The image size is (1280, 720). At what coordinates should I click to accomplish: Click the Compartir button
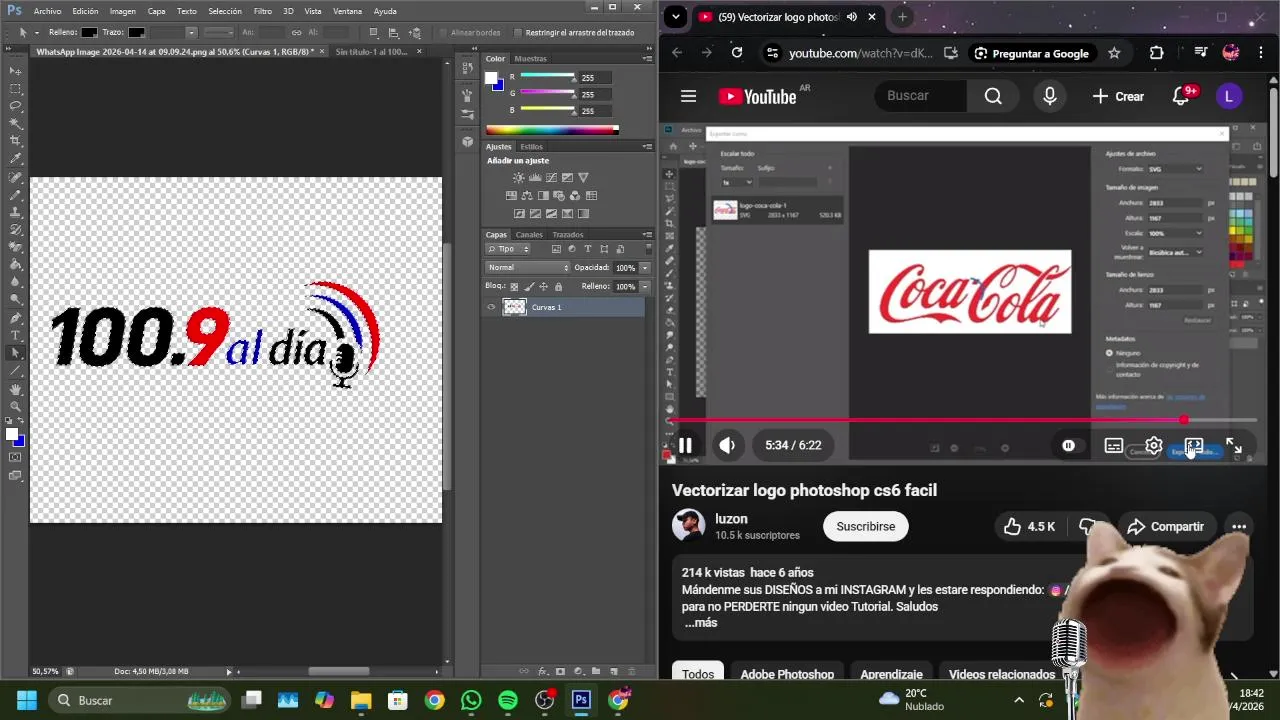pos(1166,527)
